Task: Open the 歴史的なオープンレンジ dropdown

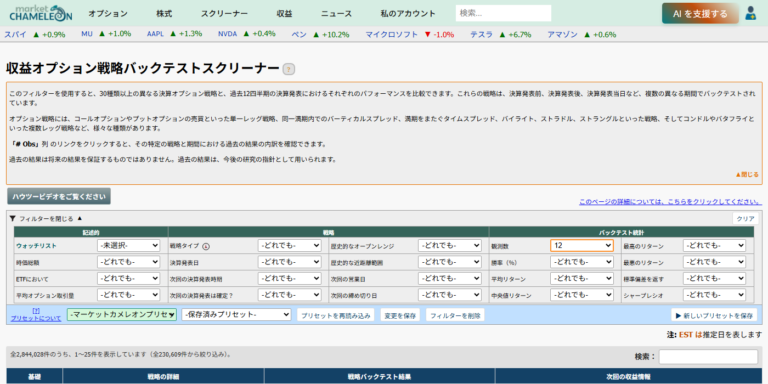Action: 450,245
